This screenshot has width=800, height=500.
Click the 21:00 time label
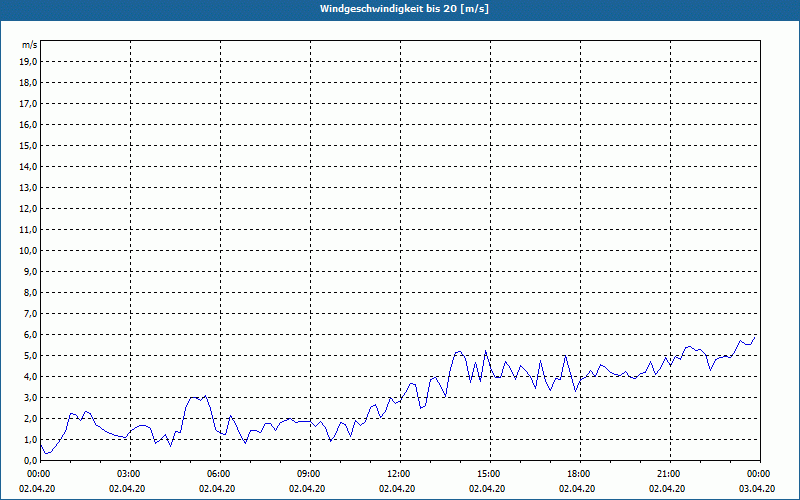[670, 474]
